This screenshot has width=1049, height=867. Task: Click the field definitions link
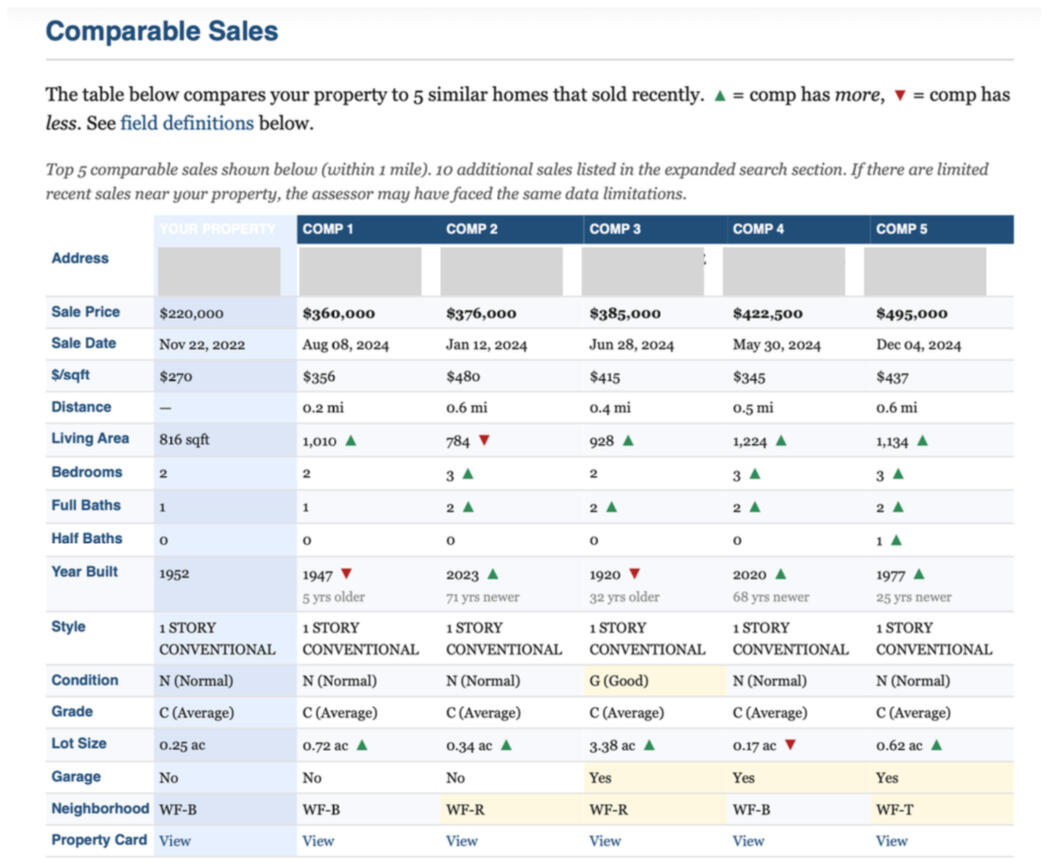tap(187, 124)
